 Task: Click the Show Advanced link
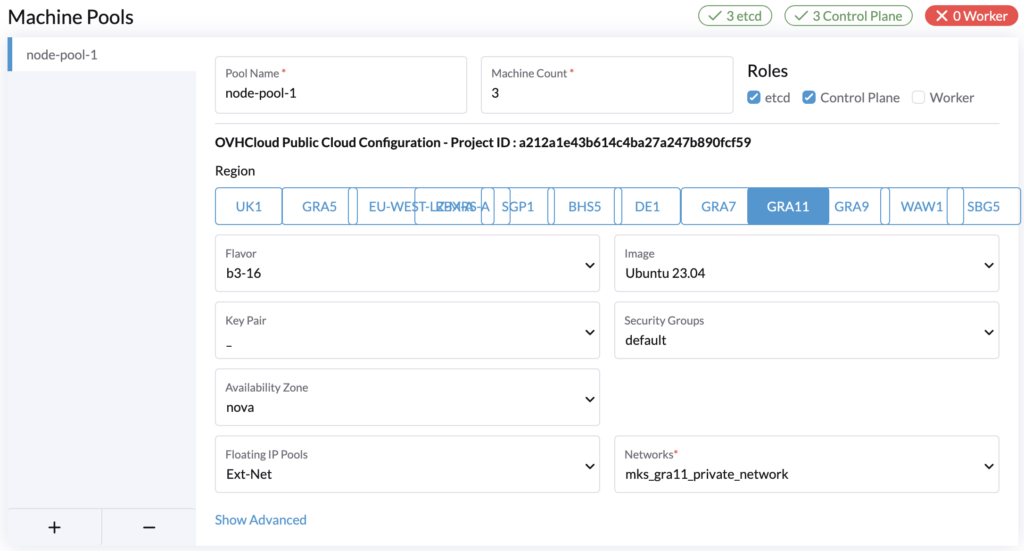point(261,520)
